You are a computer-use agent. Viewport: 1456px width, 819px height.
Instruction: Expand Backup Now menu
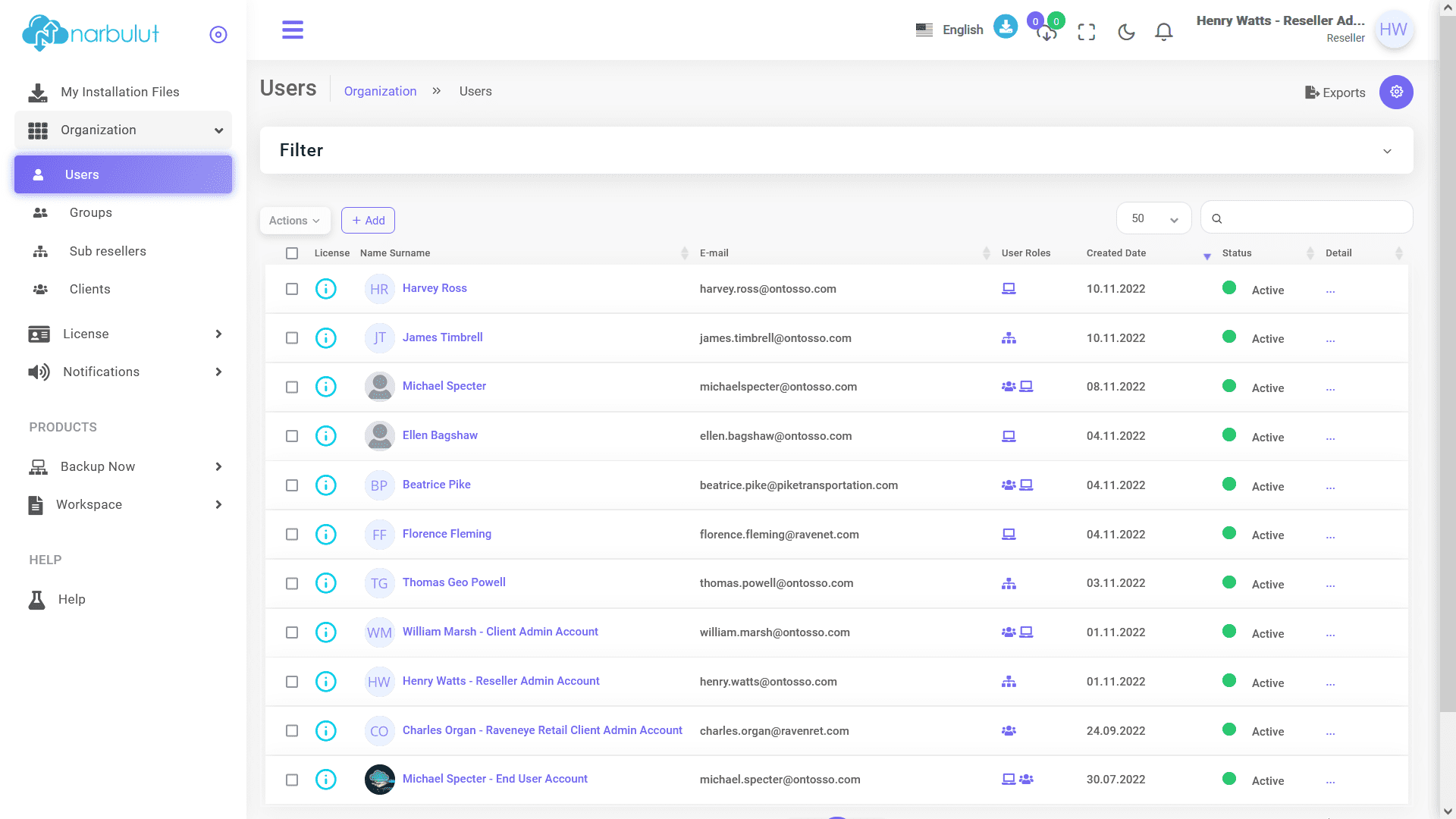[x=123, y=467]
